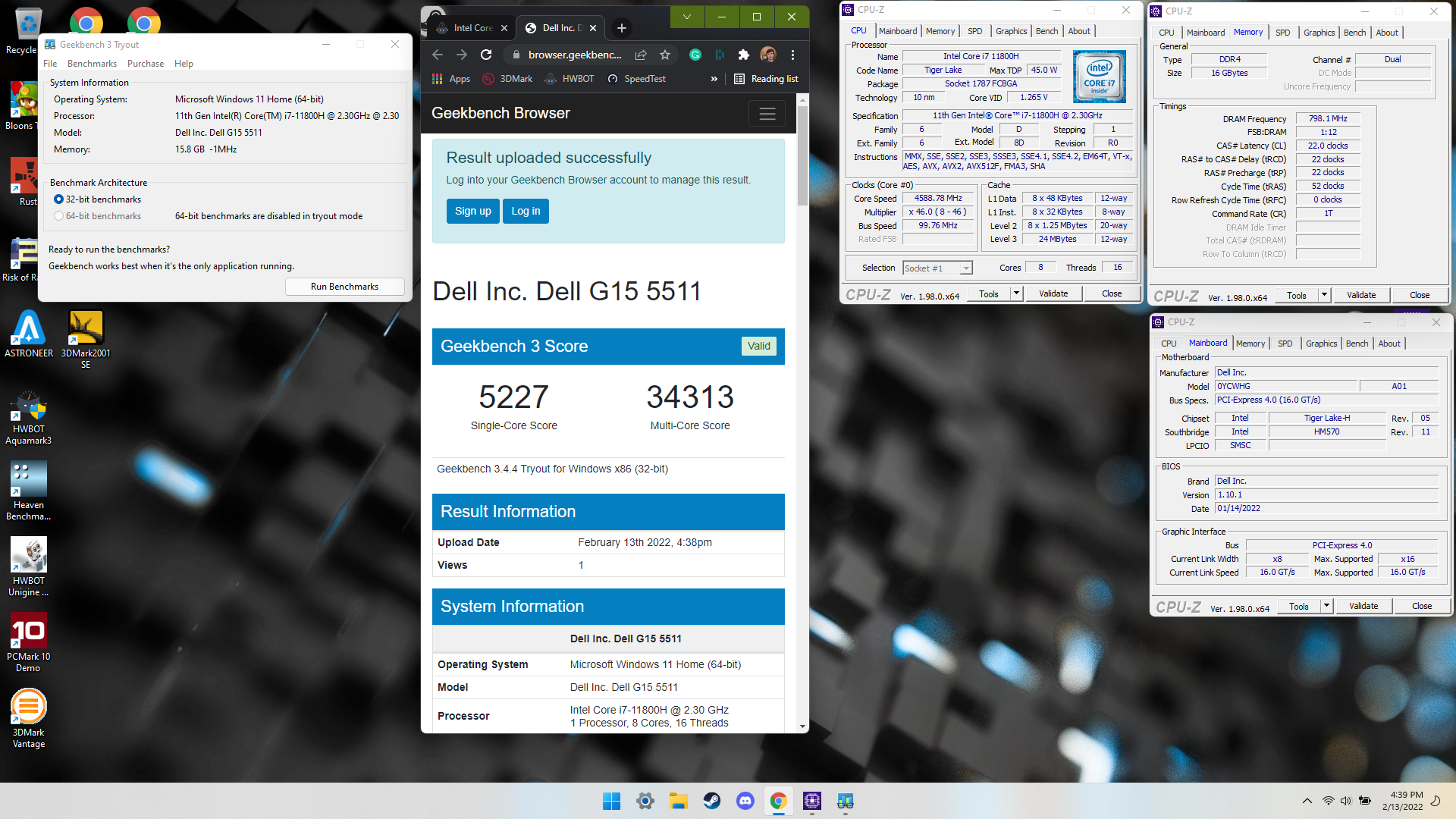This screenshot has width=1456, height=819.
Task: Click the Sign up button
Action: 473,211
